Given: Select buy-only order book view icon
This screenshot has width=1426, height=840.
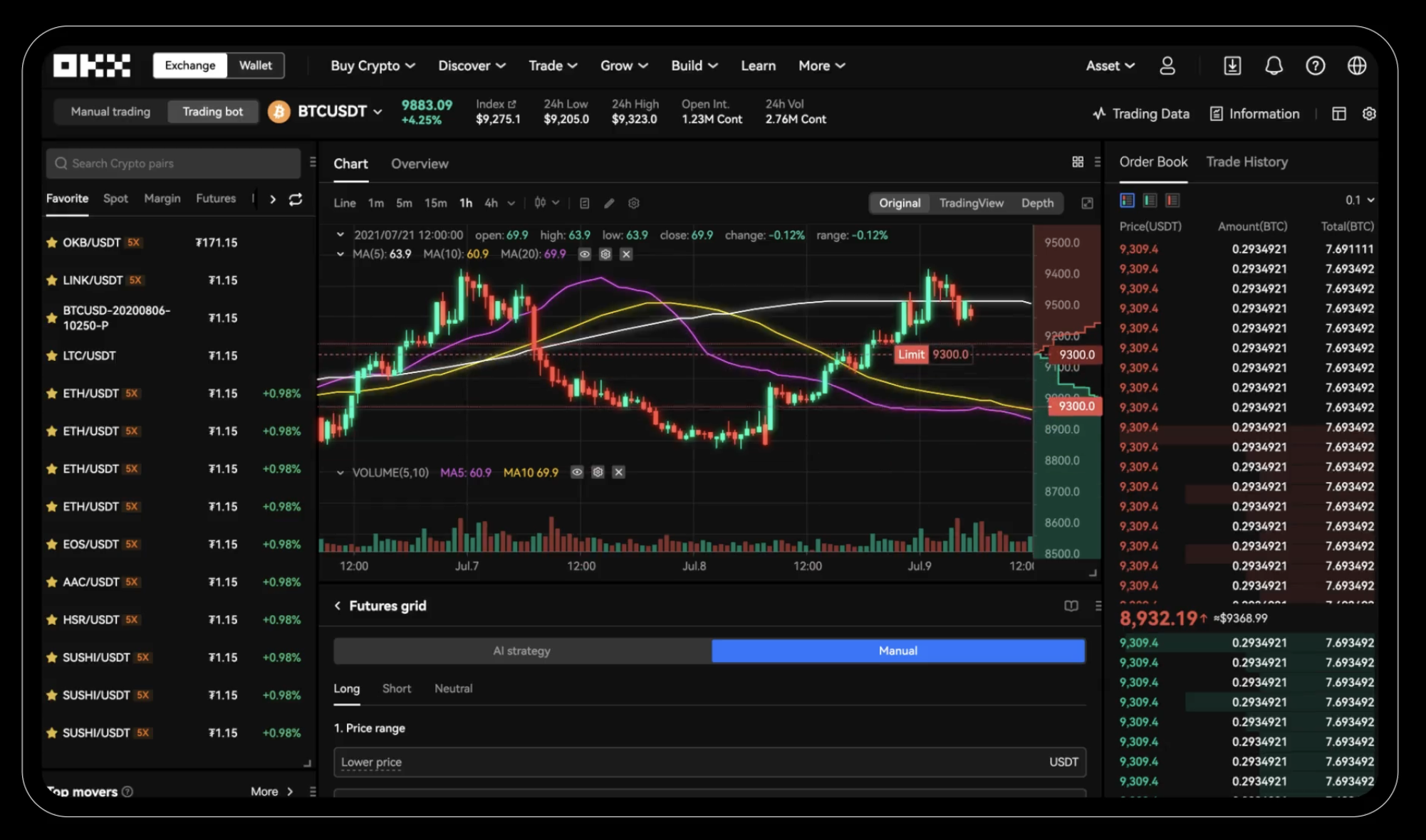Looking at the screenshot, I should tap(1150, 201).
